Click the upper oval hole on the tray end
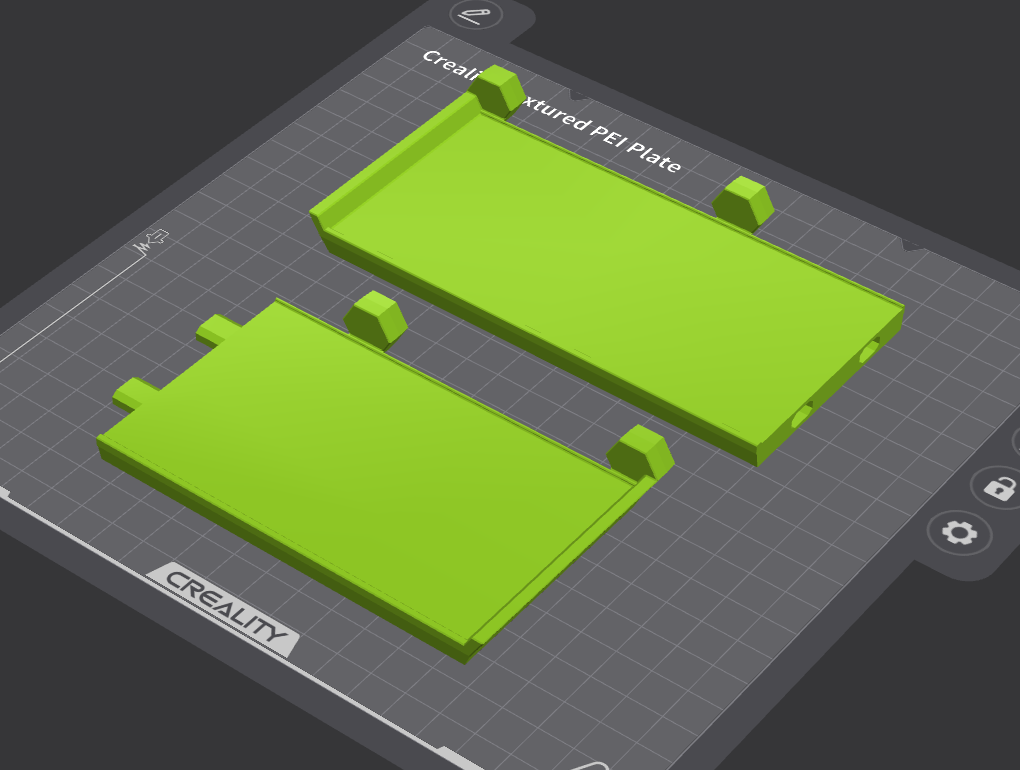The image size is (1020, 770). [x=870, y=349]
